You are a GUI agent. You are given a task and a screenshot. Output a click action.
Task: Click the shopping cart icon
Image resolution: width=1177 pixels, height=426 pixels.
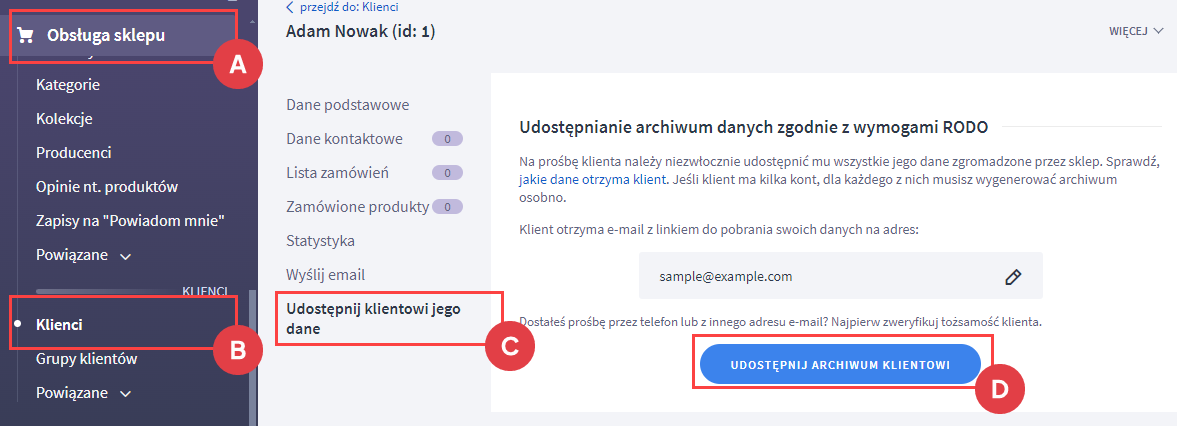coord(27,36)
